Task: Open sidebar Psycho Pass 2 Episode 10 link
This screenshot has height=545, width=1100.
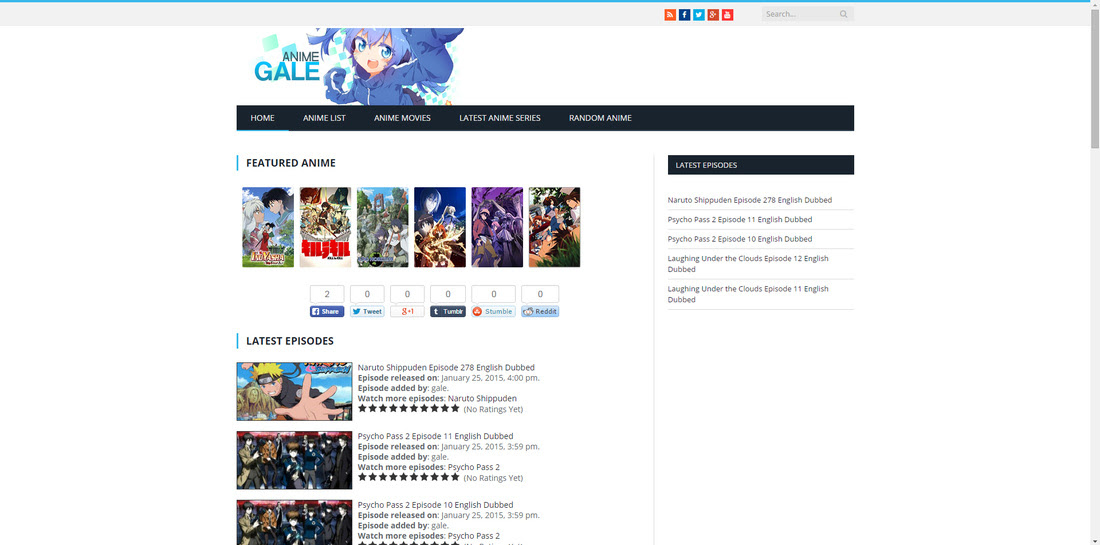Action: 740,239
